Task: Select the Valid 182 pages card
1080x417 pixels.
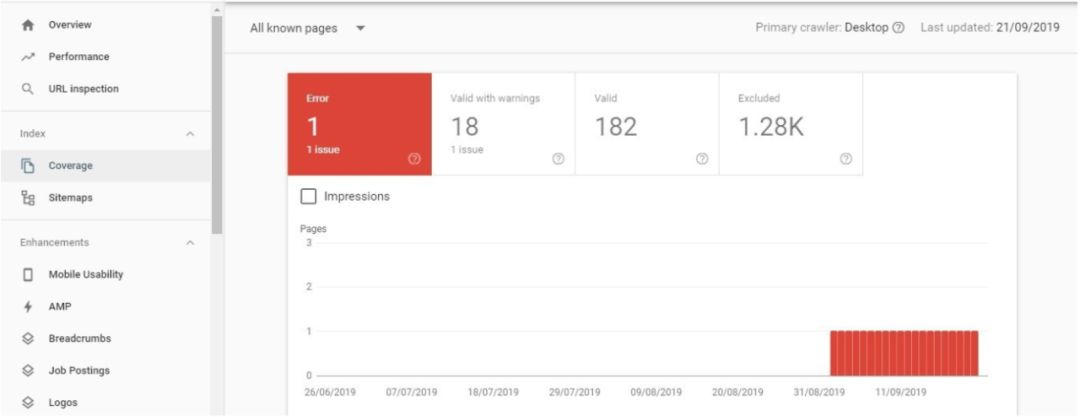Action: 647,123
